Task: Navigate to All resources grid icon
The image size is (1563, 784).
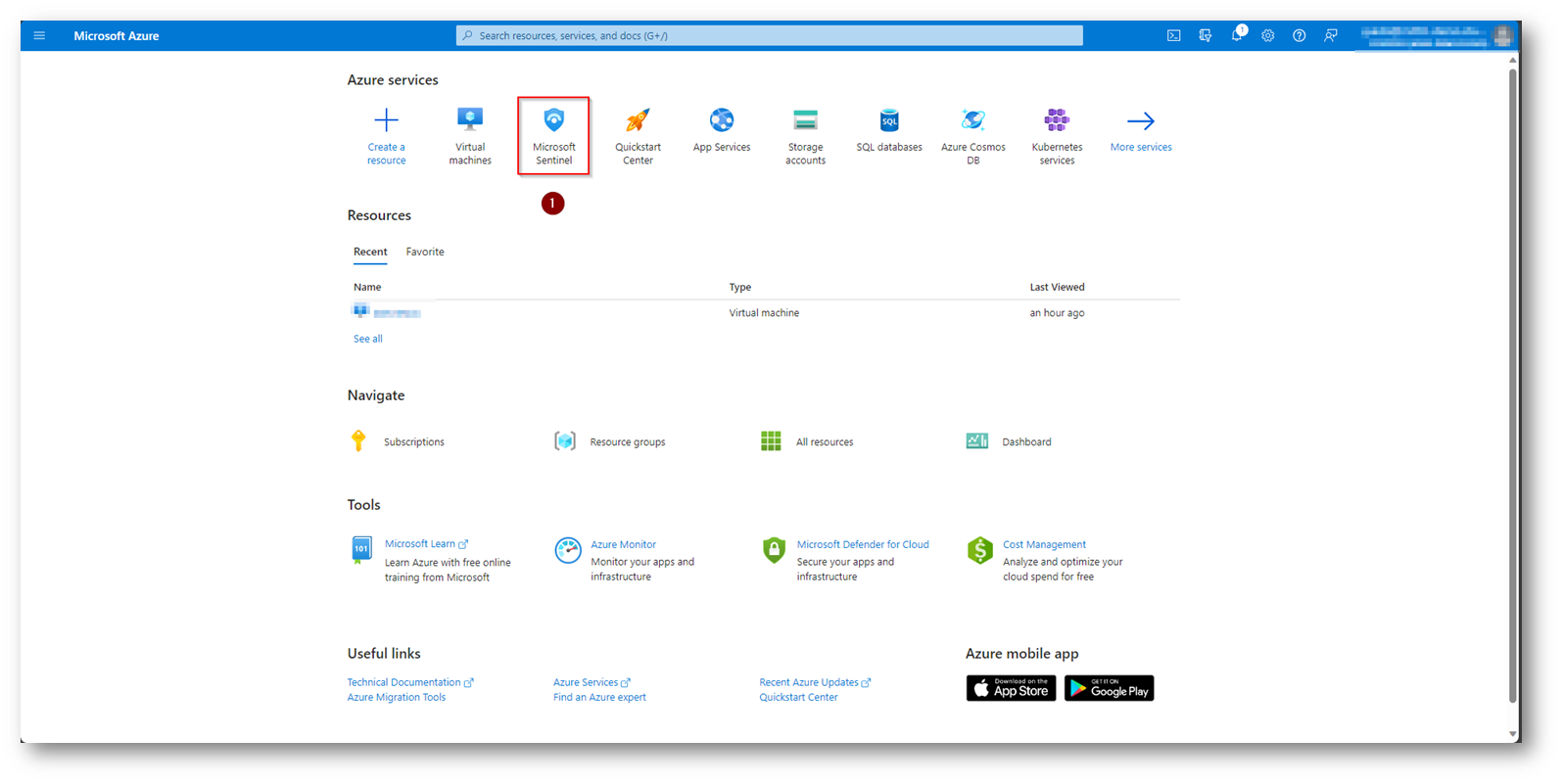Action: click(x=772, y=441)
